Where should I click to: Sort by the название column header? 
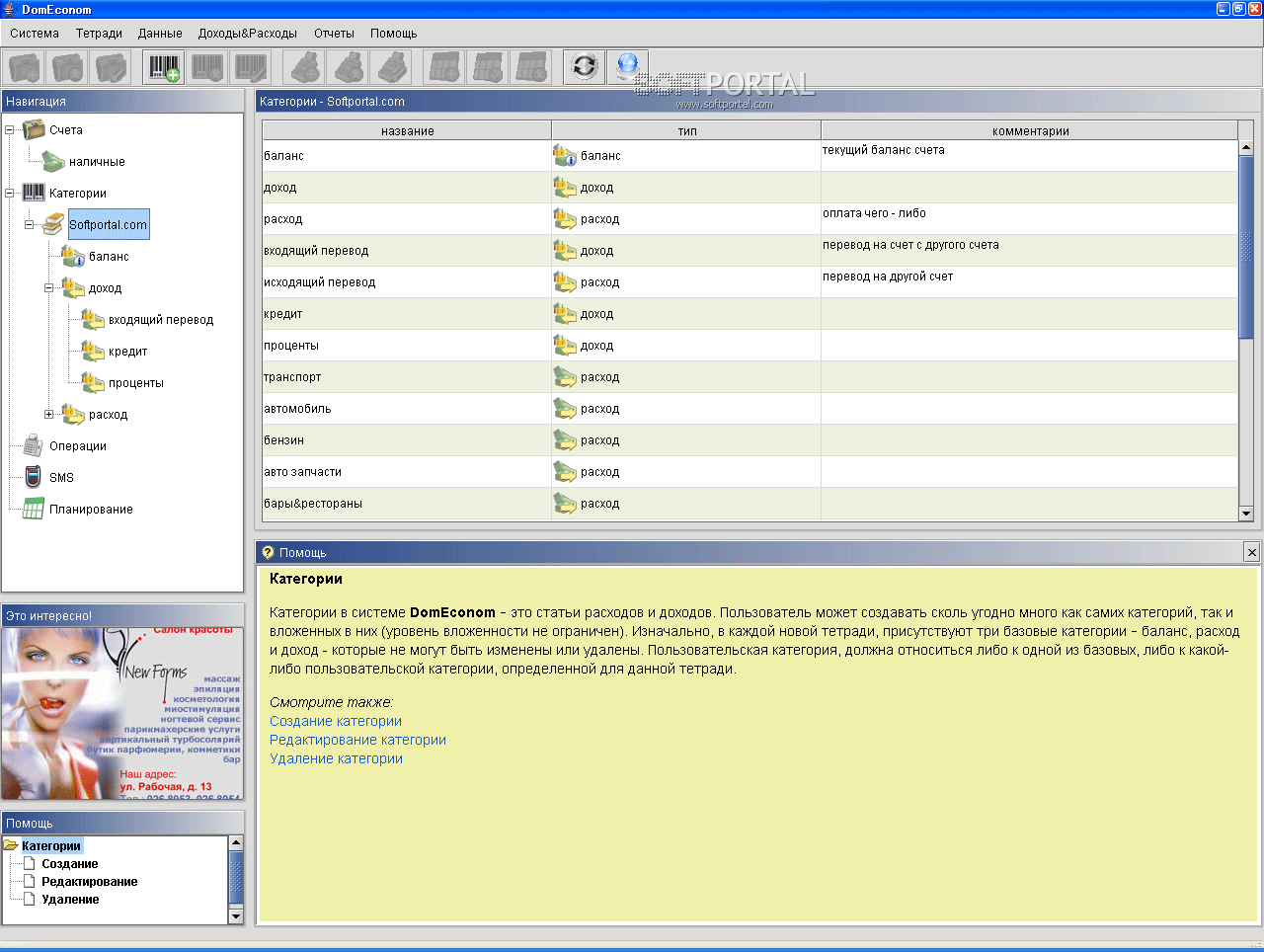click(x=407, y=130)
